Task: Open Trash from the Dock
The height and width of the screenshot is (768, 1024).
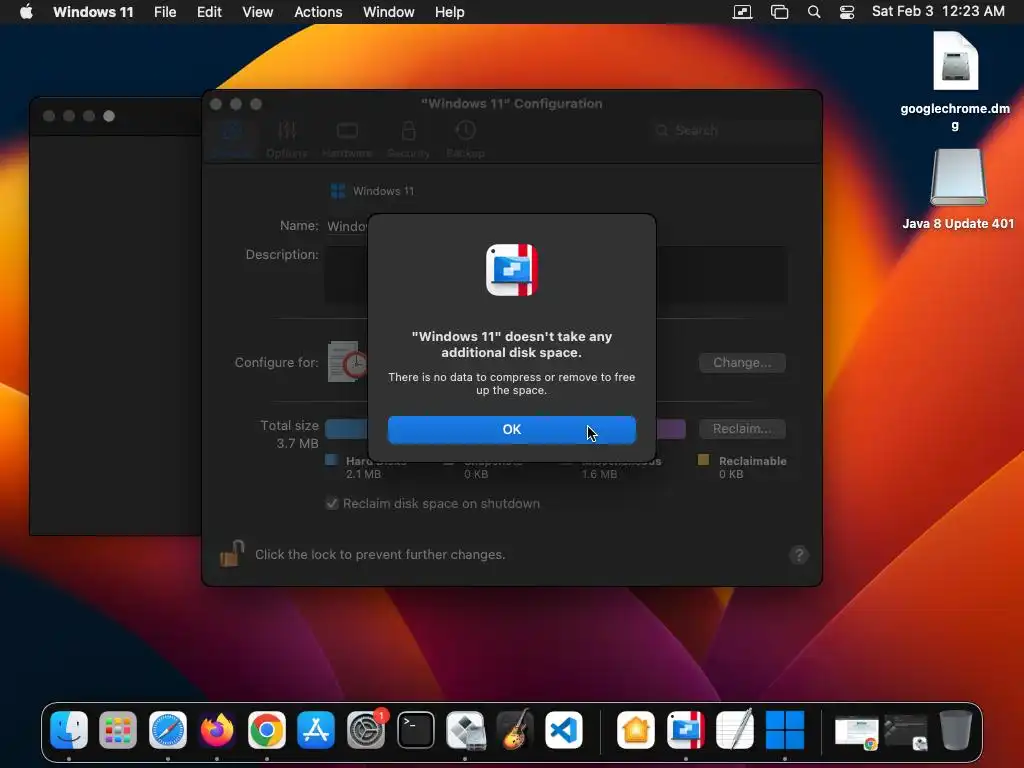Action: (955, 729)
